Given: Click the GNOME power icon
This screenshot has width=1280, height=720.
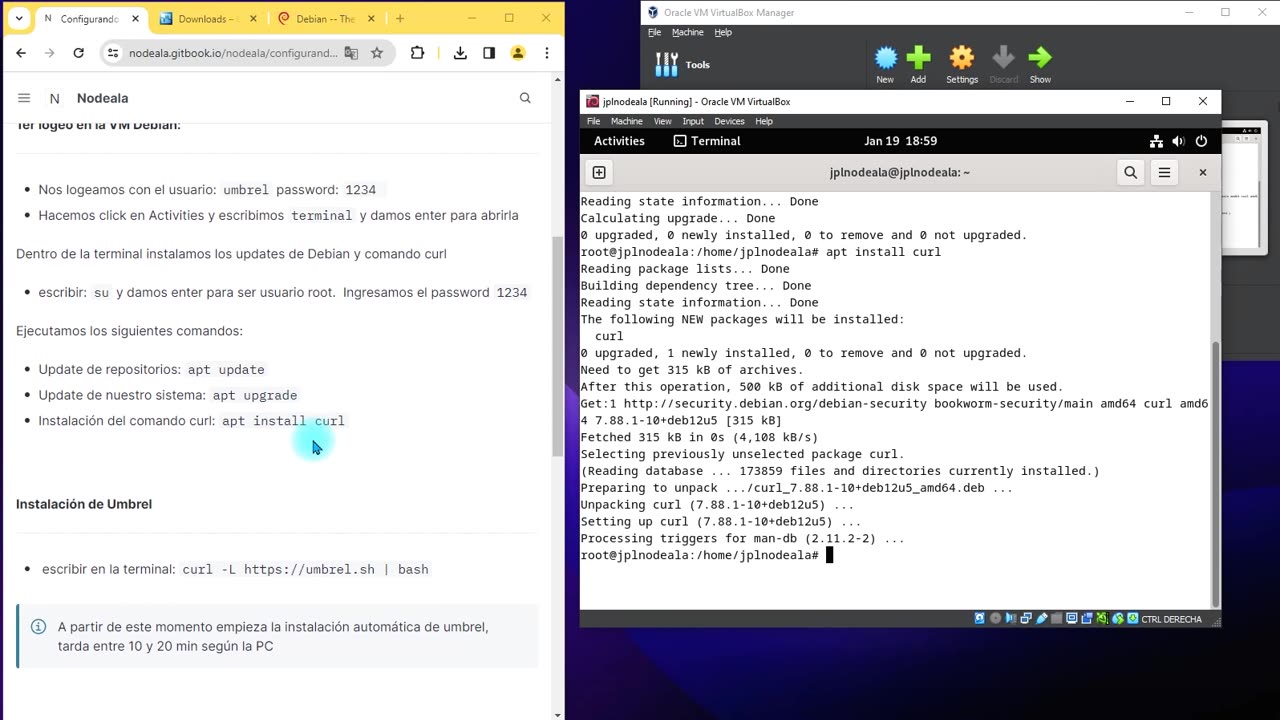Looking at the screenshot, I should point(1201,141).
